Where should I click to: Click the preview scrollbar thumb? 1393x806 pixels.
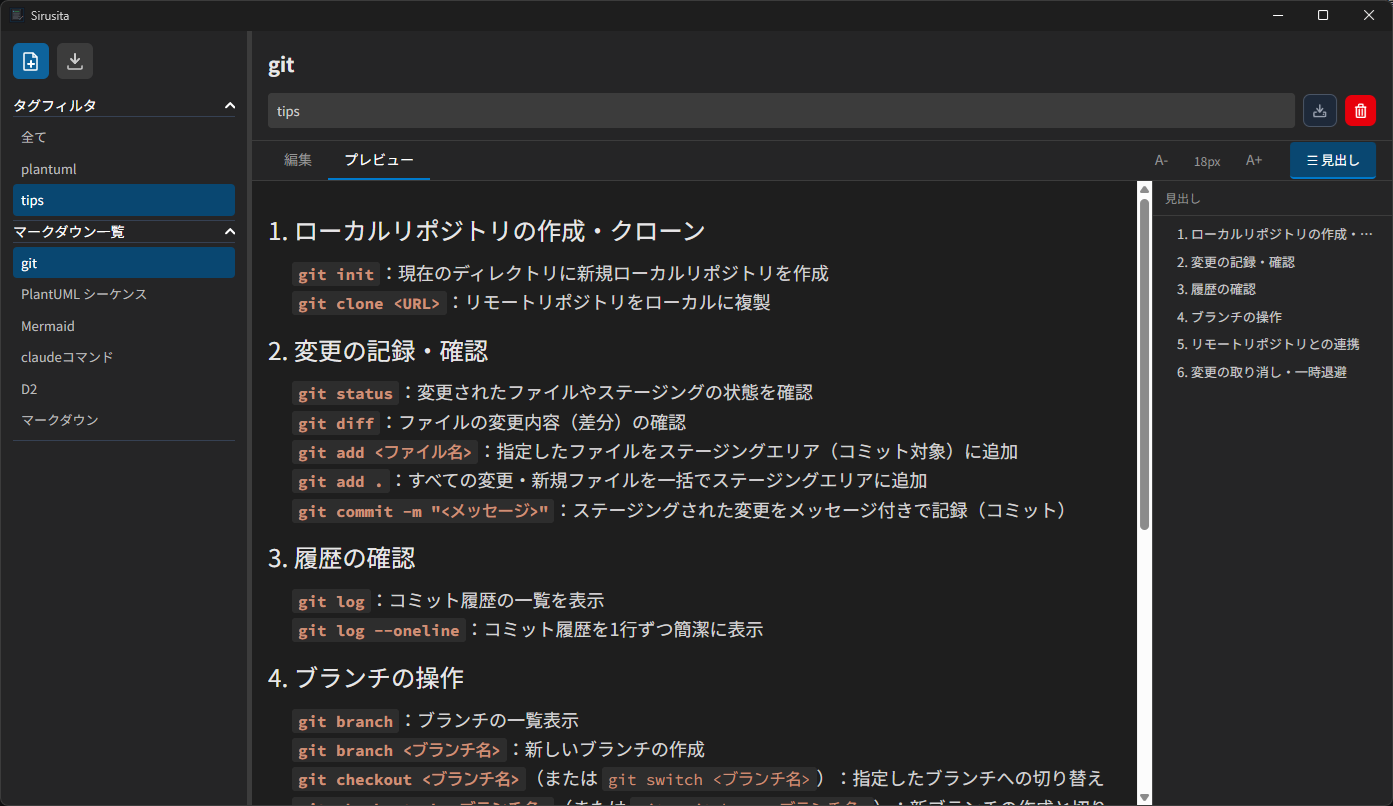pyautogui.click(x=1145, y=364)
